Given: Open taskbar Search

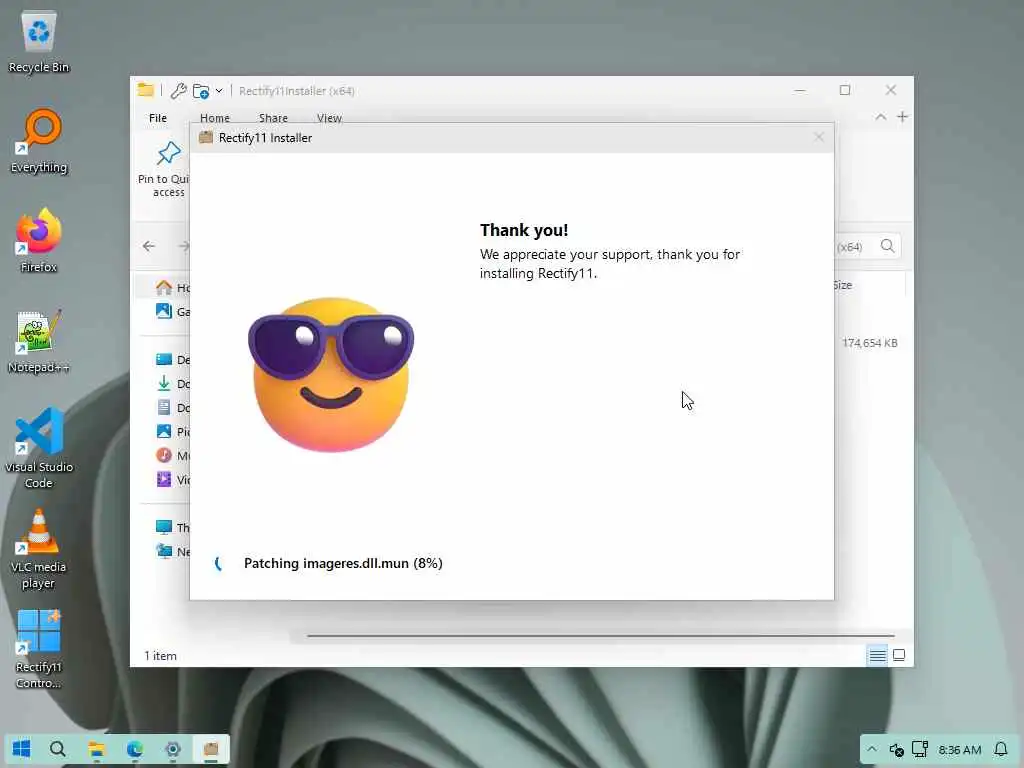Looking at the screenshot, I should pos(58,748).
